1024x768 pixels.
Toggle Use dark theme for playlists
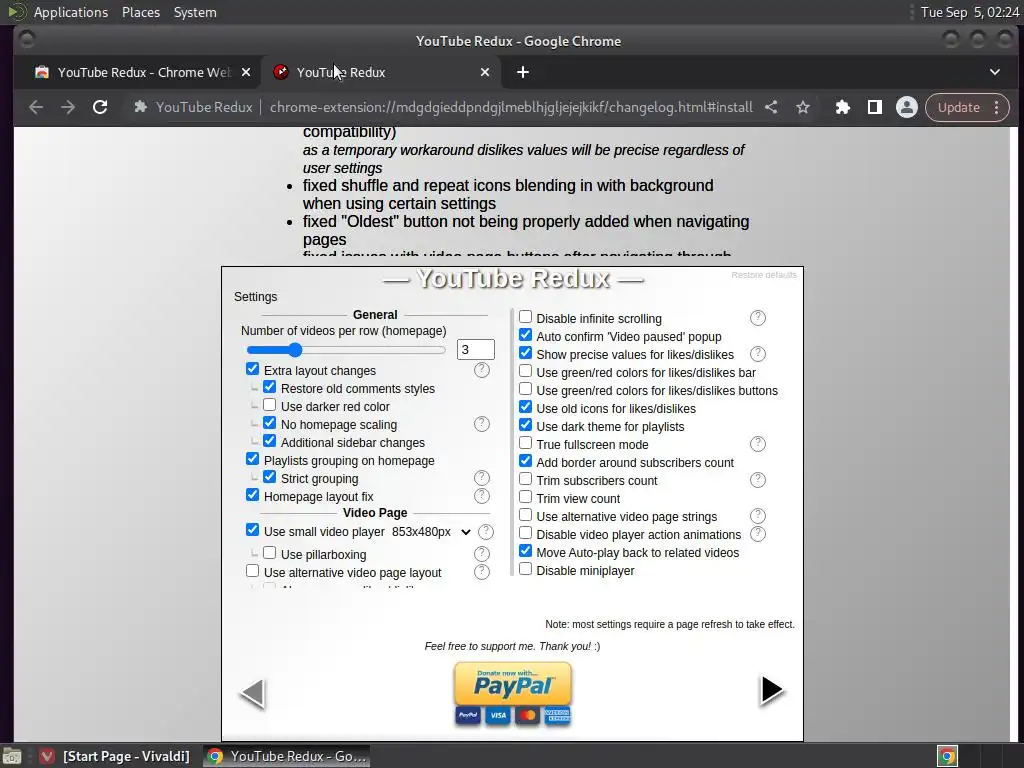tap(526, 425)
